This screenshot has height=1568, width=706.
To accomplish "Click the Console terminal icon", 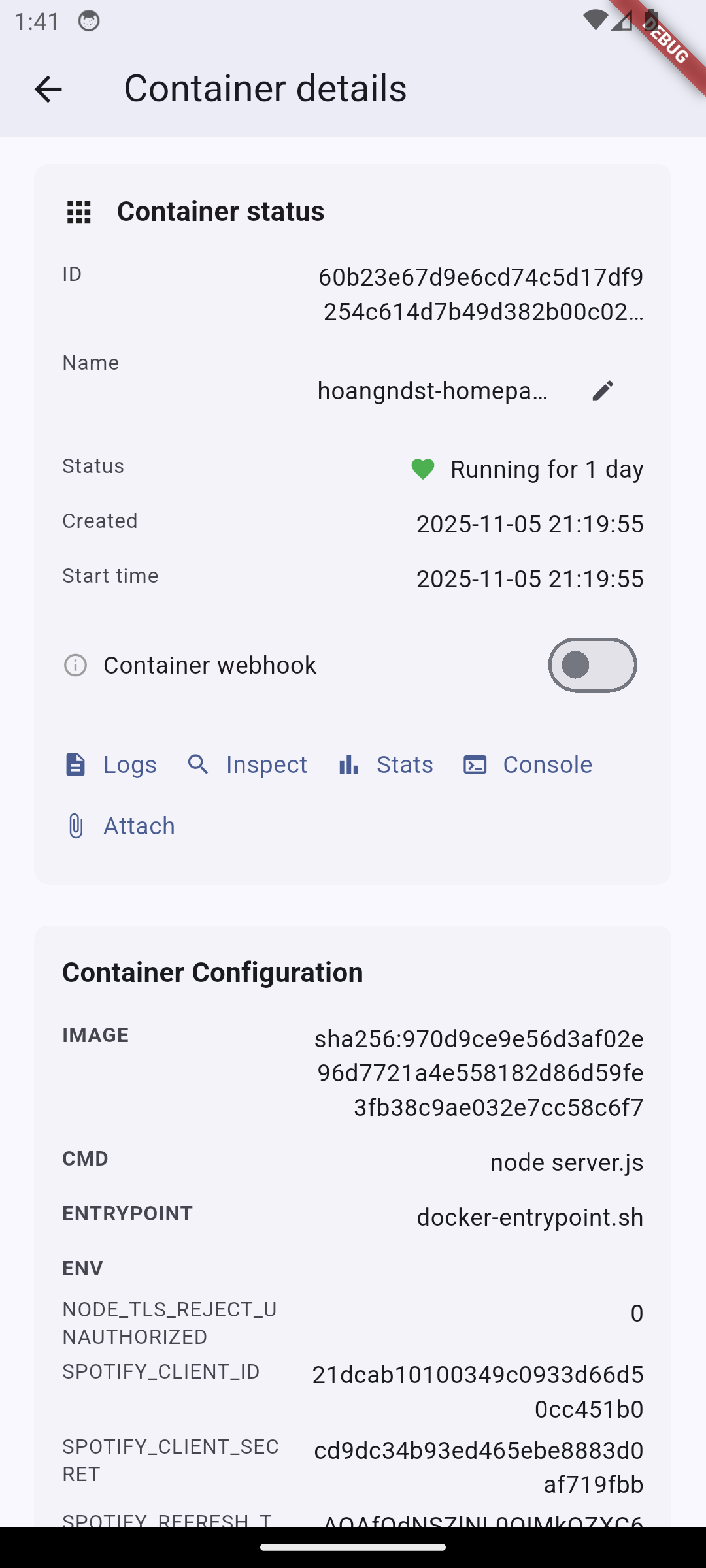I will (475, 764).
